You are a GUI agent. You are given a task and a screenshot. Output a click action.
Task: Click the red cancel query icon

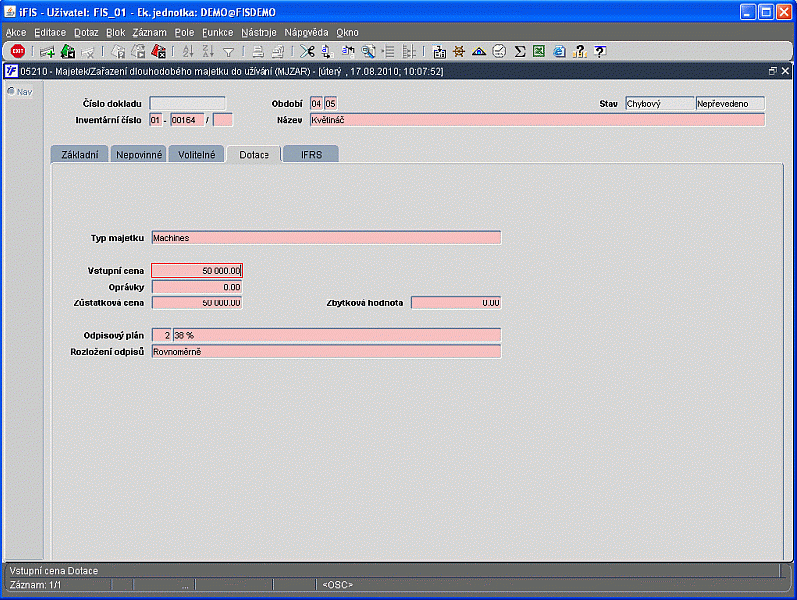click(x=158, y=51)
